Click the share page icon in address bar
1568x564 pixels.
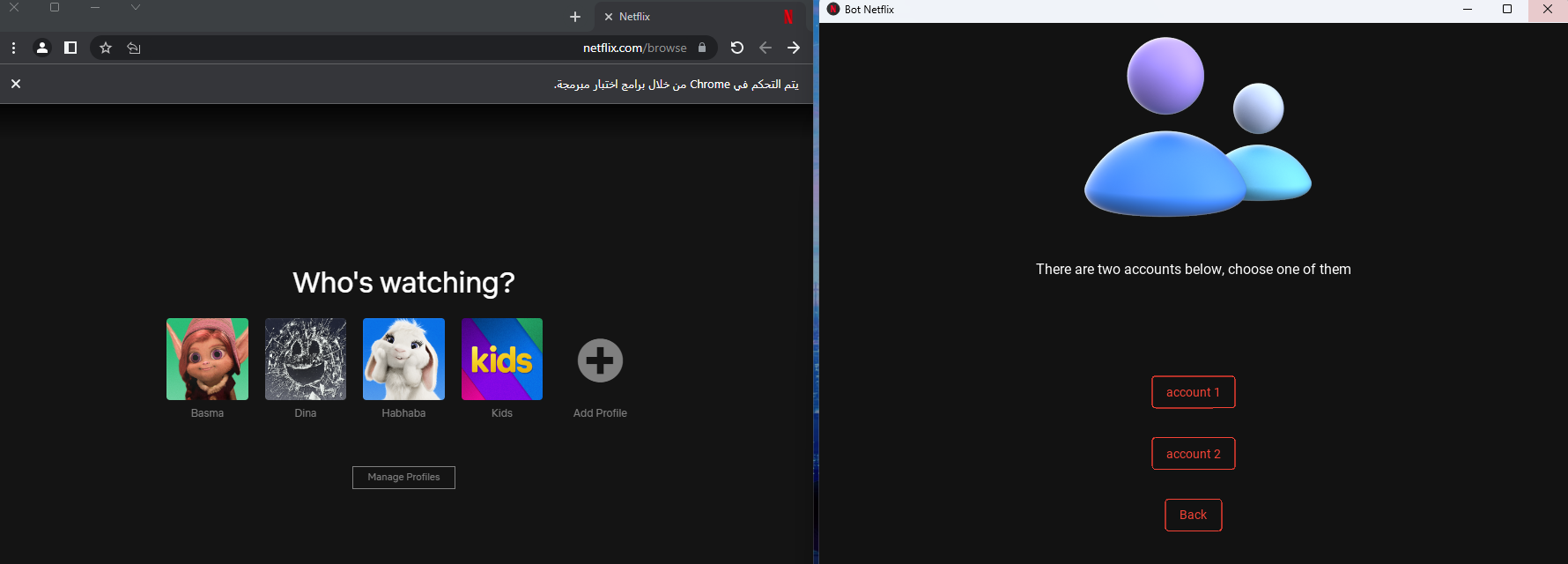pyautogui.click(x=134, y=48)
